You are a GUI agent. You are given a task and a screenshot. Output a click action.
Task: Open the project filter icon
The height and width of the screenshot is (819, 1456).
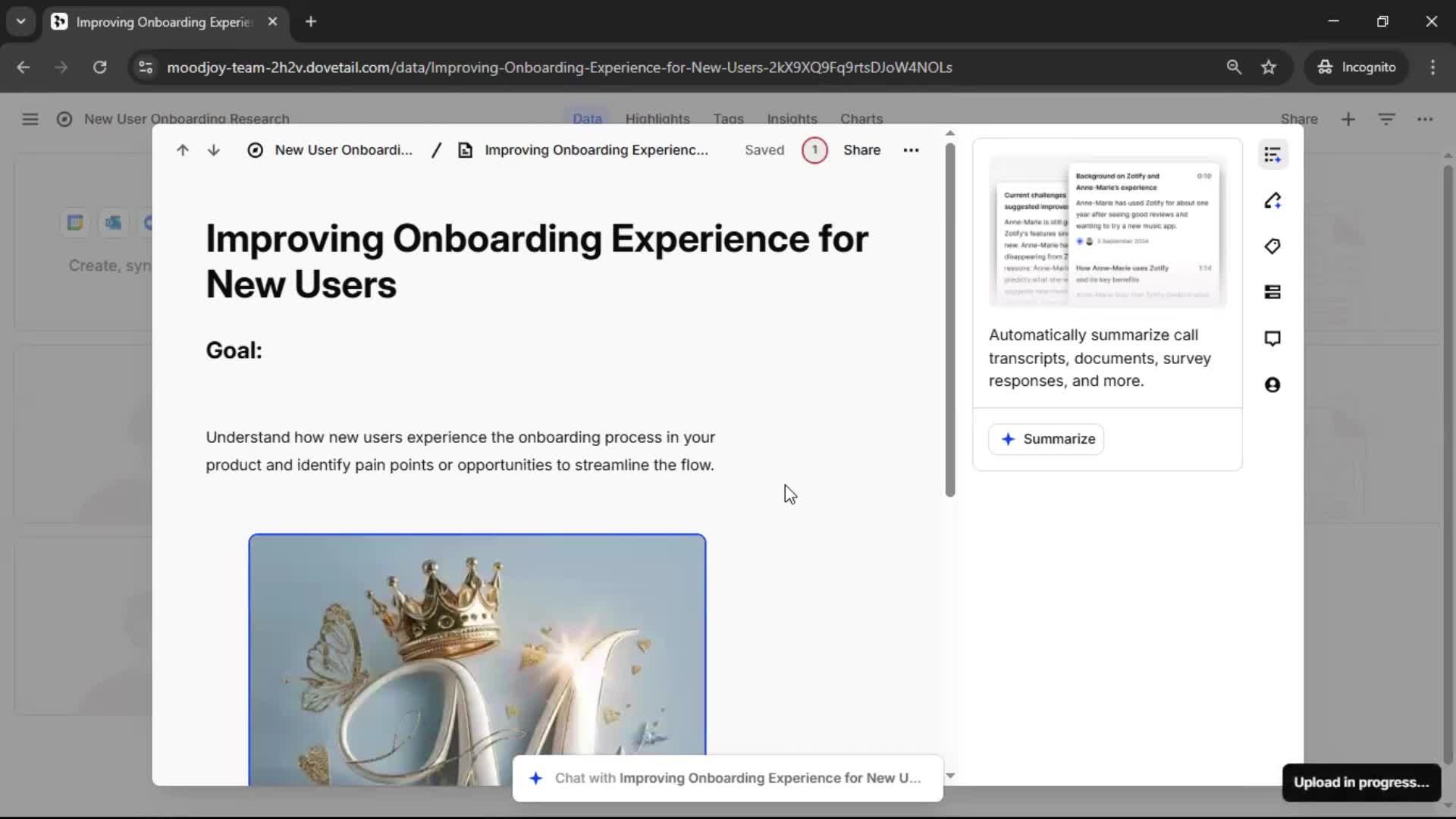pos(1386,119)
